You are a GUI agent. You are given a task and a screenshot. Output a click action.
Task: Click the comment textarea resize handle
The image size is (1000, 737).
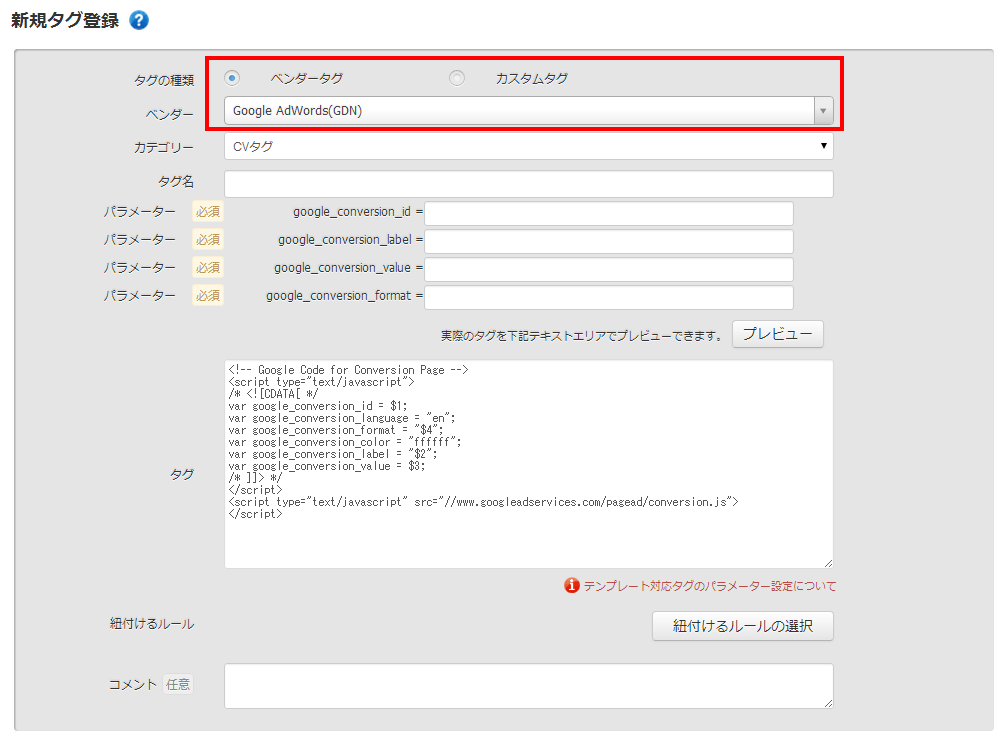tap(828, 703)
